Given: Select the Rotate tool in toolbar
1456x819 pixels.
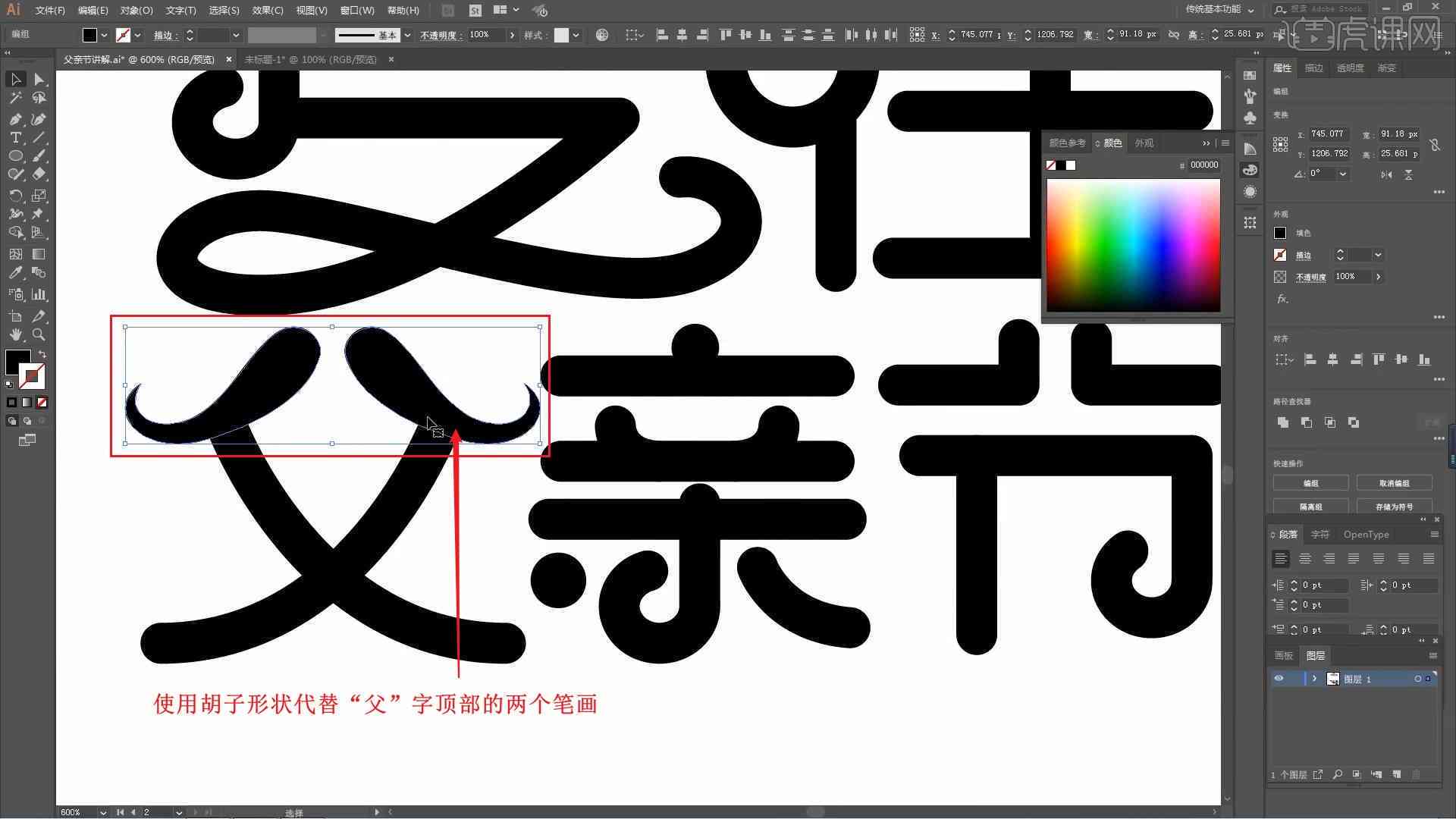Looking at the screenshot, I should (15, 195).
